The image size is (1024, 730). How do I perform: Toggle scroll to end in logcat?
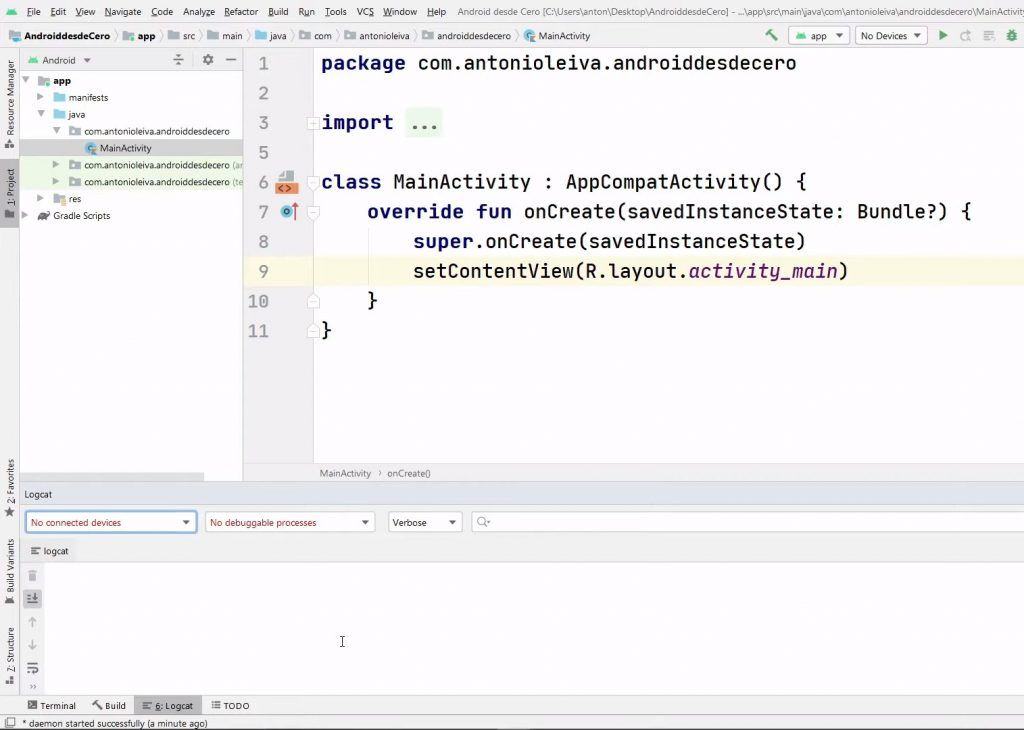tap(32, 598)
